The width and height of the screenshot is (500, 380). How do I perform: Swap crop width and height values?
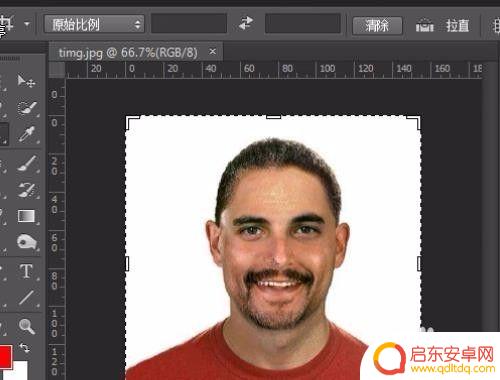[246, 23]
